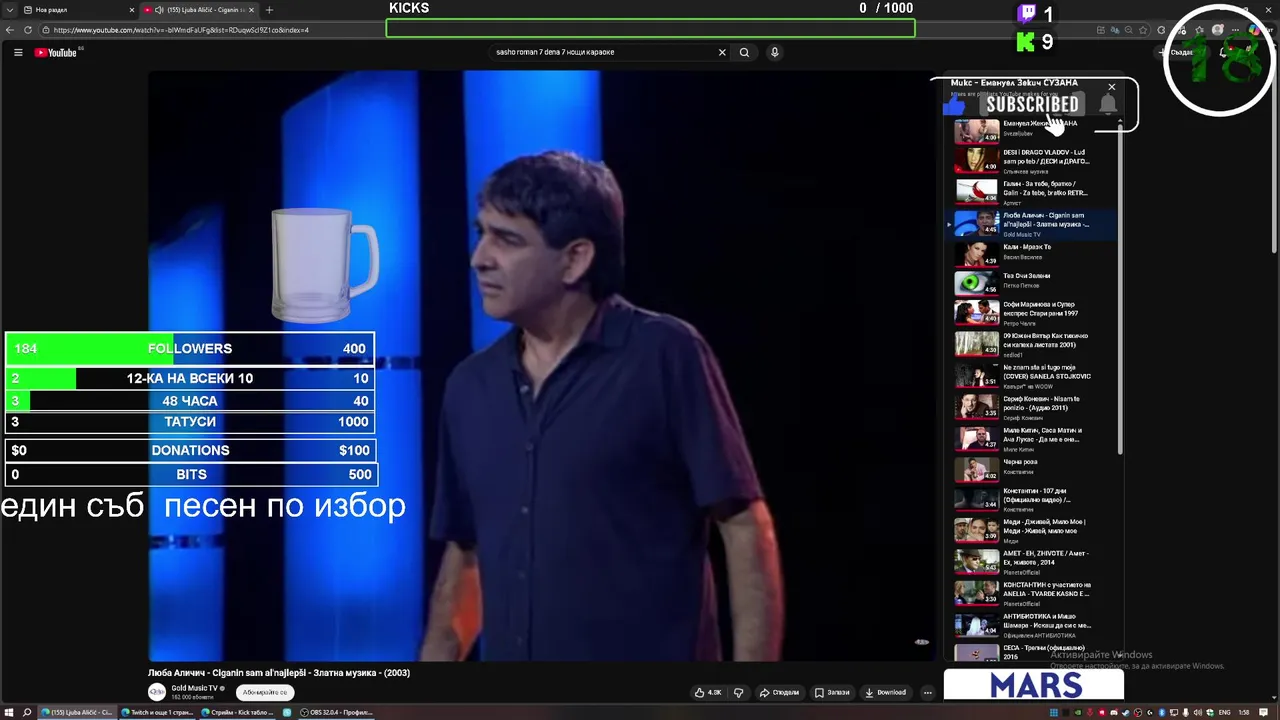Switch to the Нов раздел tab
The height and width of the screenshot is (720, 1280).
78,10
